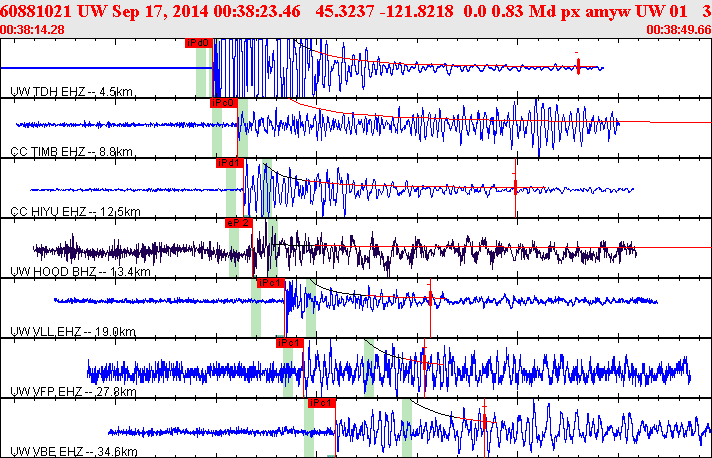The height and width of the screenshot is (458, 712).
Task: Select the iPc0 pick flag on TIMB trace
Action: (x=224, y=103)
